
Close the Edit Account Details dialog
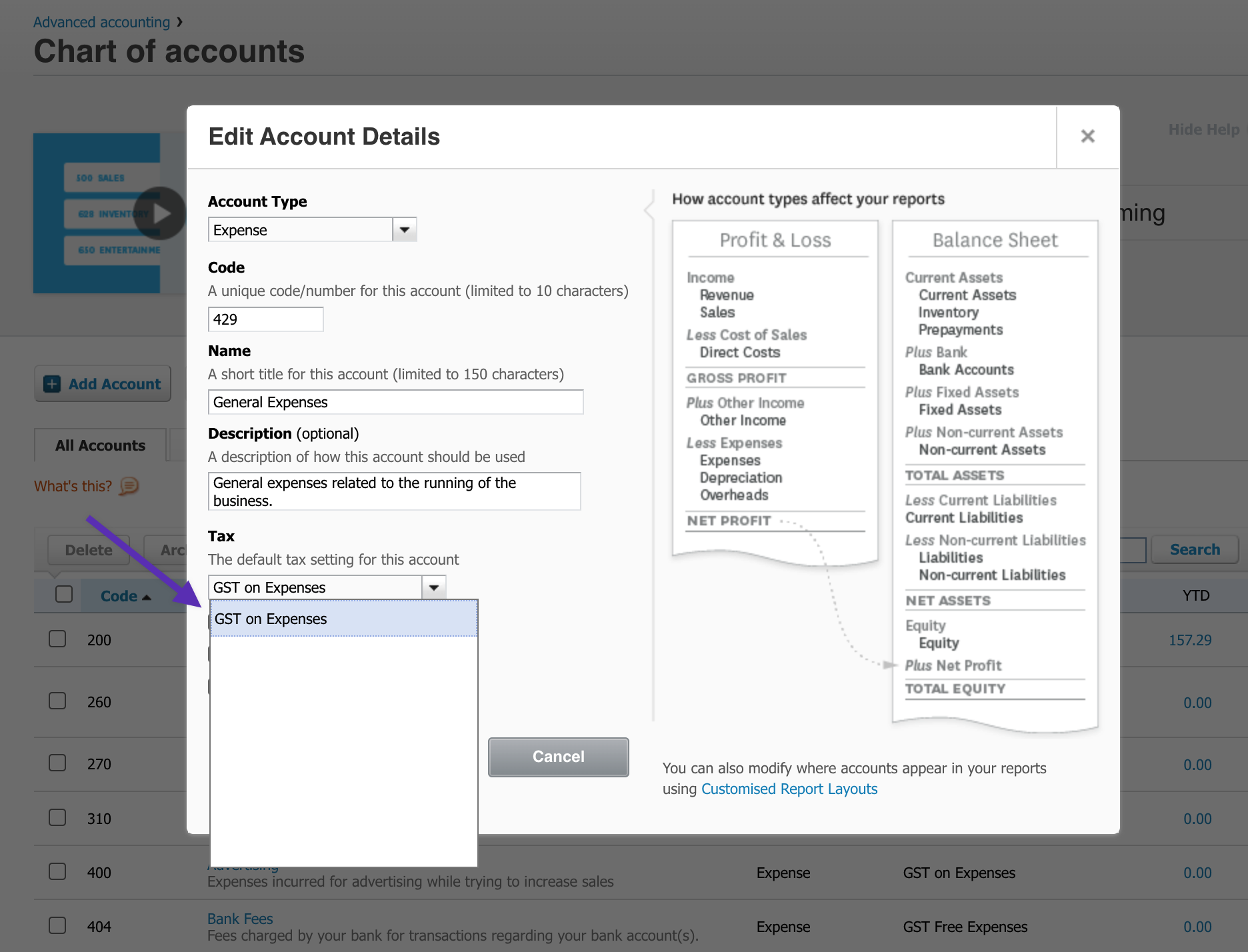click(1088, 136)
